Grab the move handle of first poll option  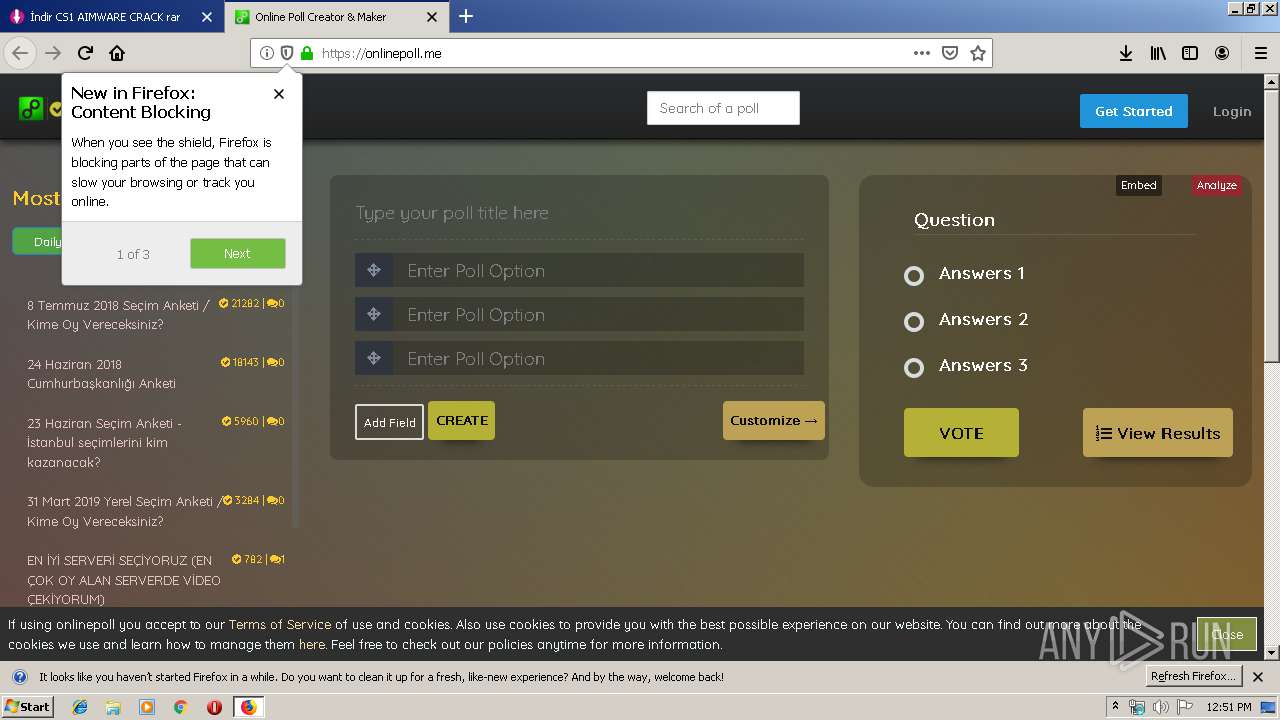point(373,270)
